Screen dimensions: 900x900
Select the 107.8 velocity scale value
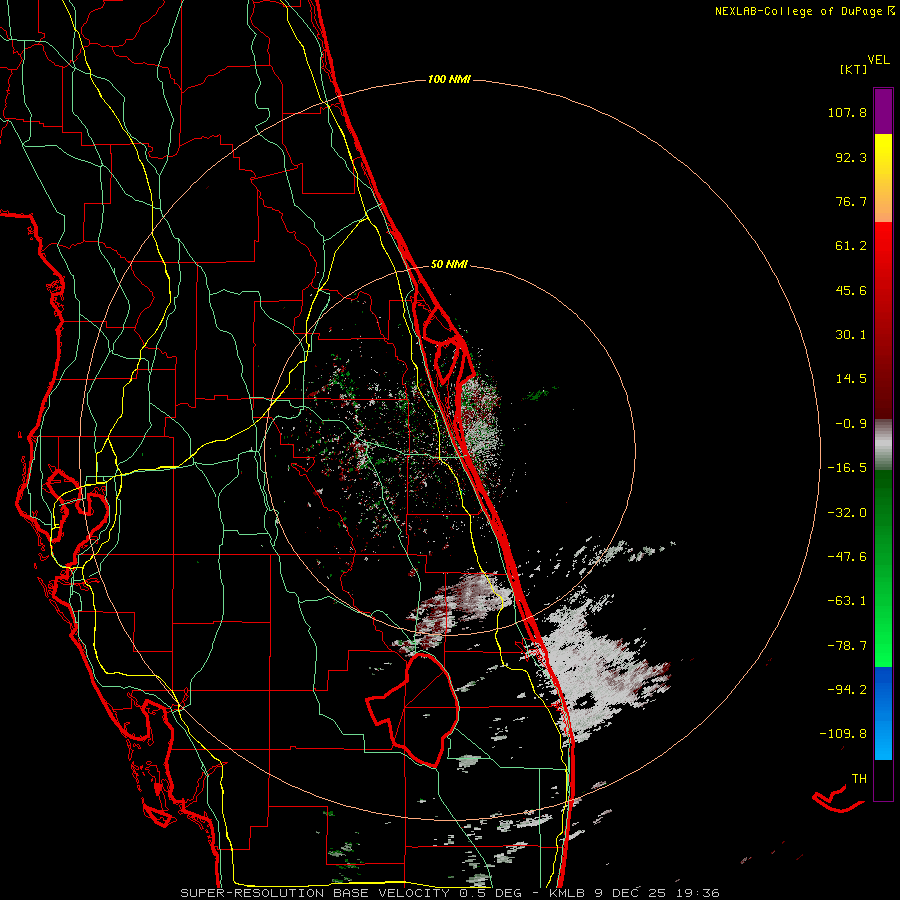click(847, 112)
